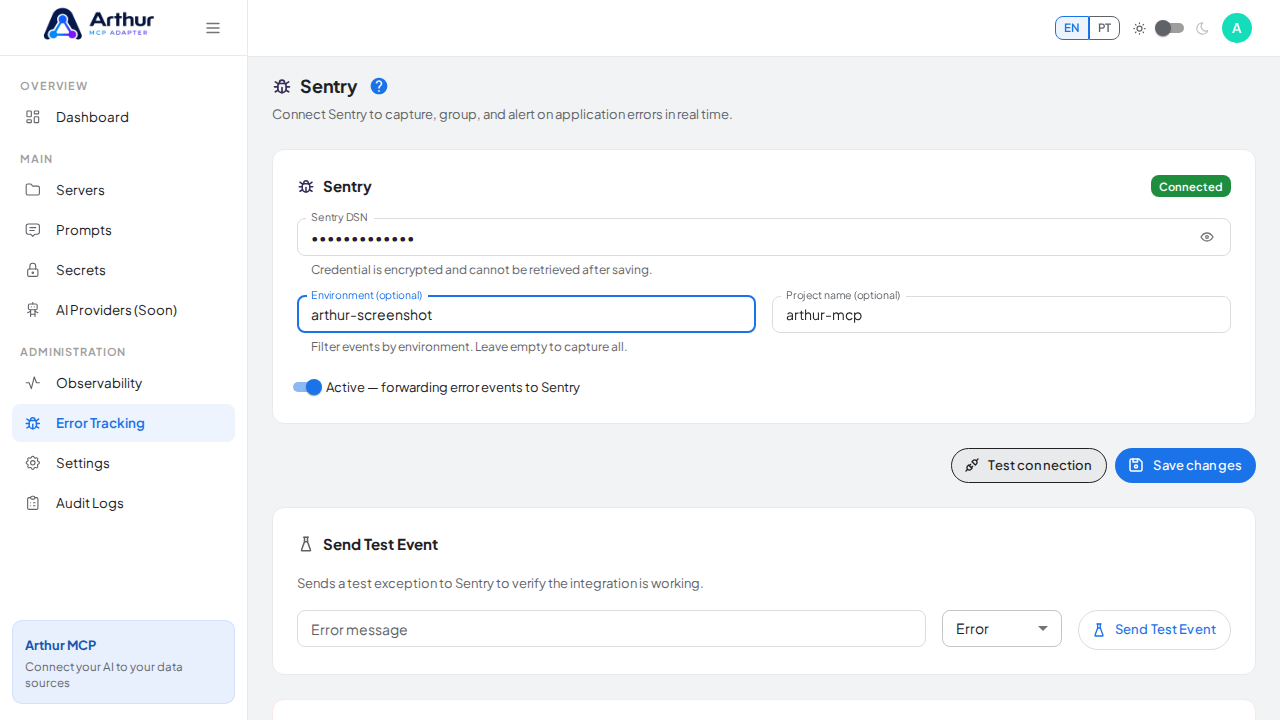The height and width of the screenshot is (720, 1280).
Task: Open the Error severity dropdown
Action: [x=1002, y=629]
